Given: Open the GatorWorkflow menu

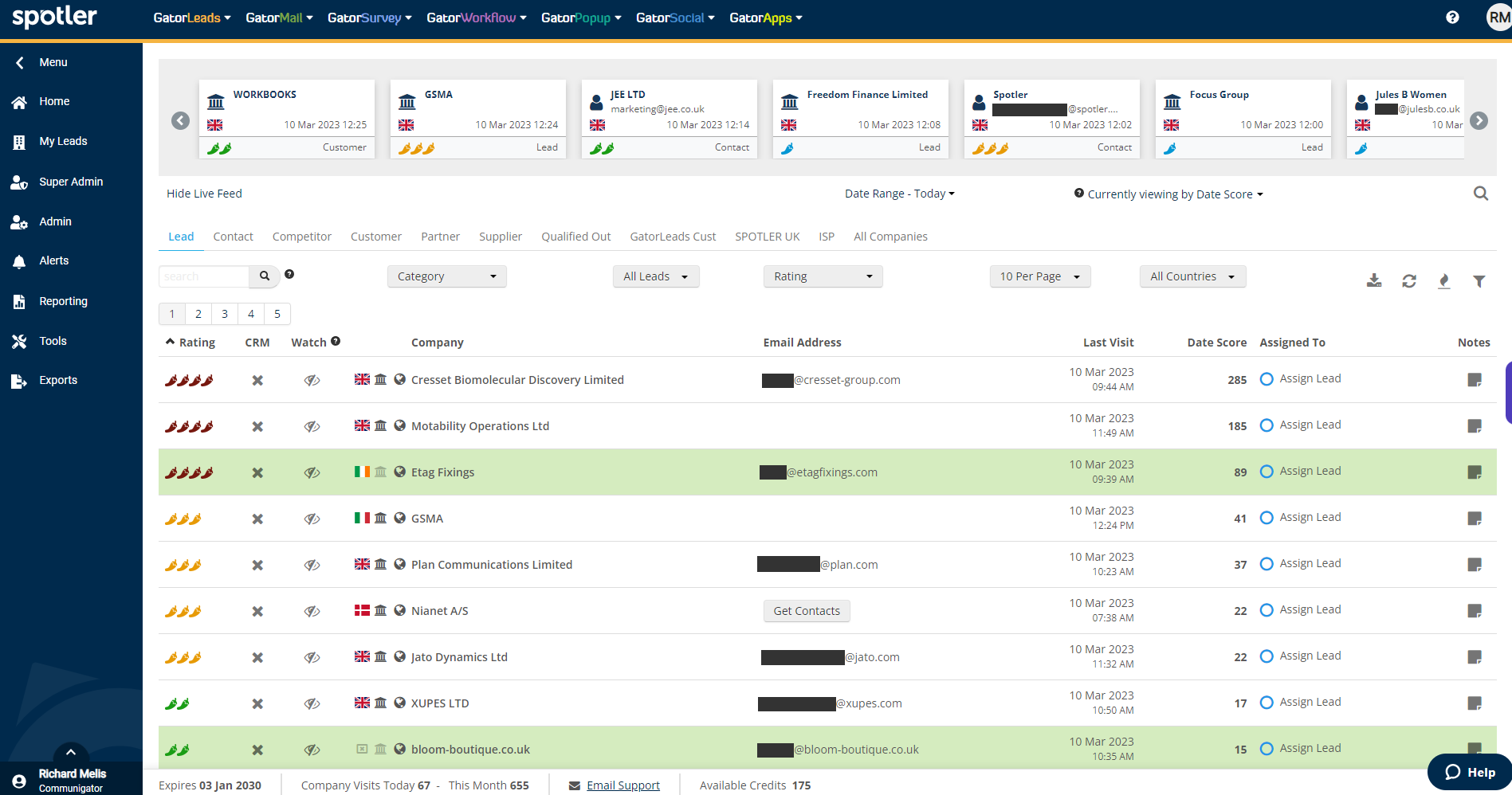Looking at the screenshot, I should tap(476, 18).
